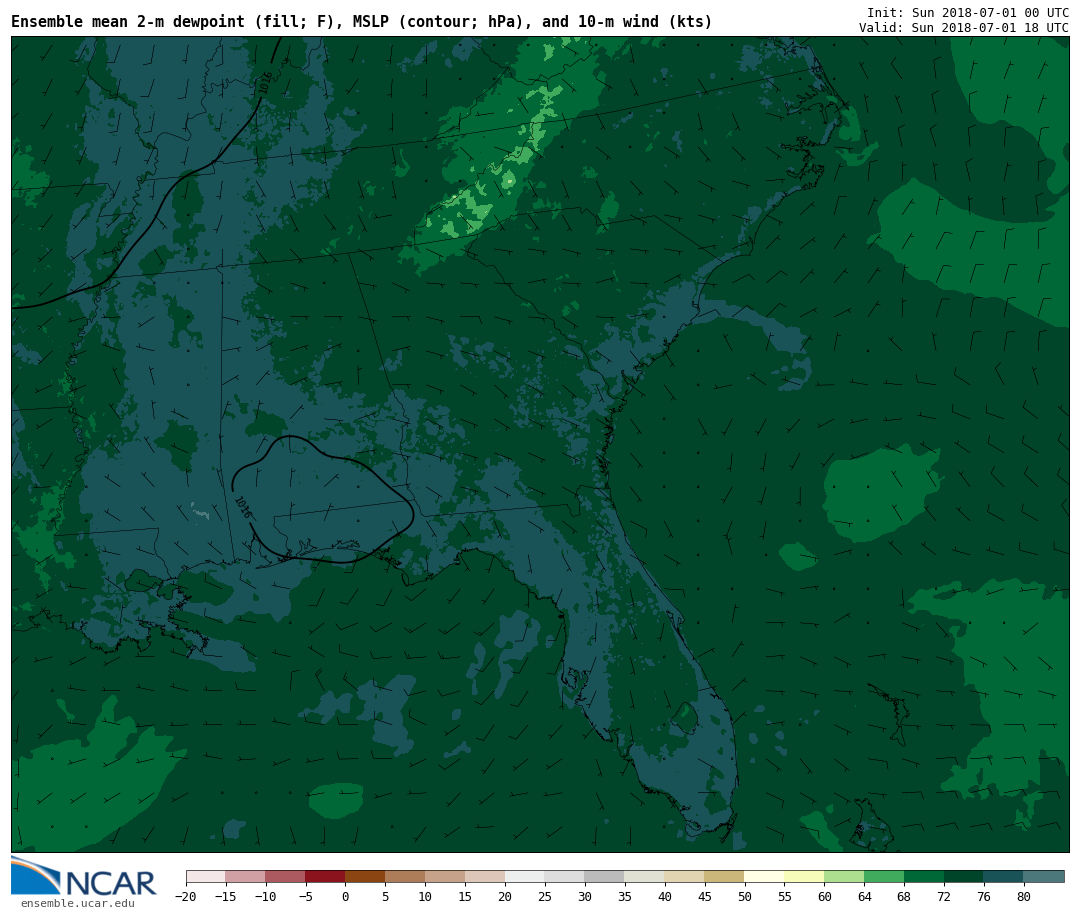Click the map title text
This screenshot has width=1080, height=915.
pyautogui.click(x=361, y=22)
